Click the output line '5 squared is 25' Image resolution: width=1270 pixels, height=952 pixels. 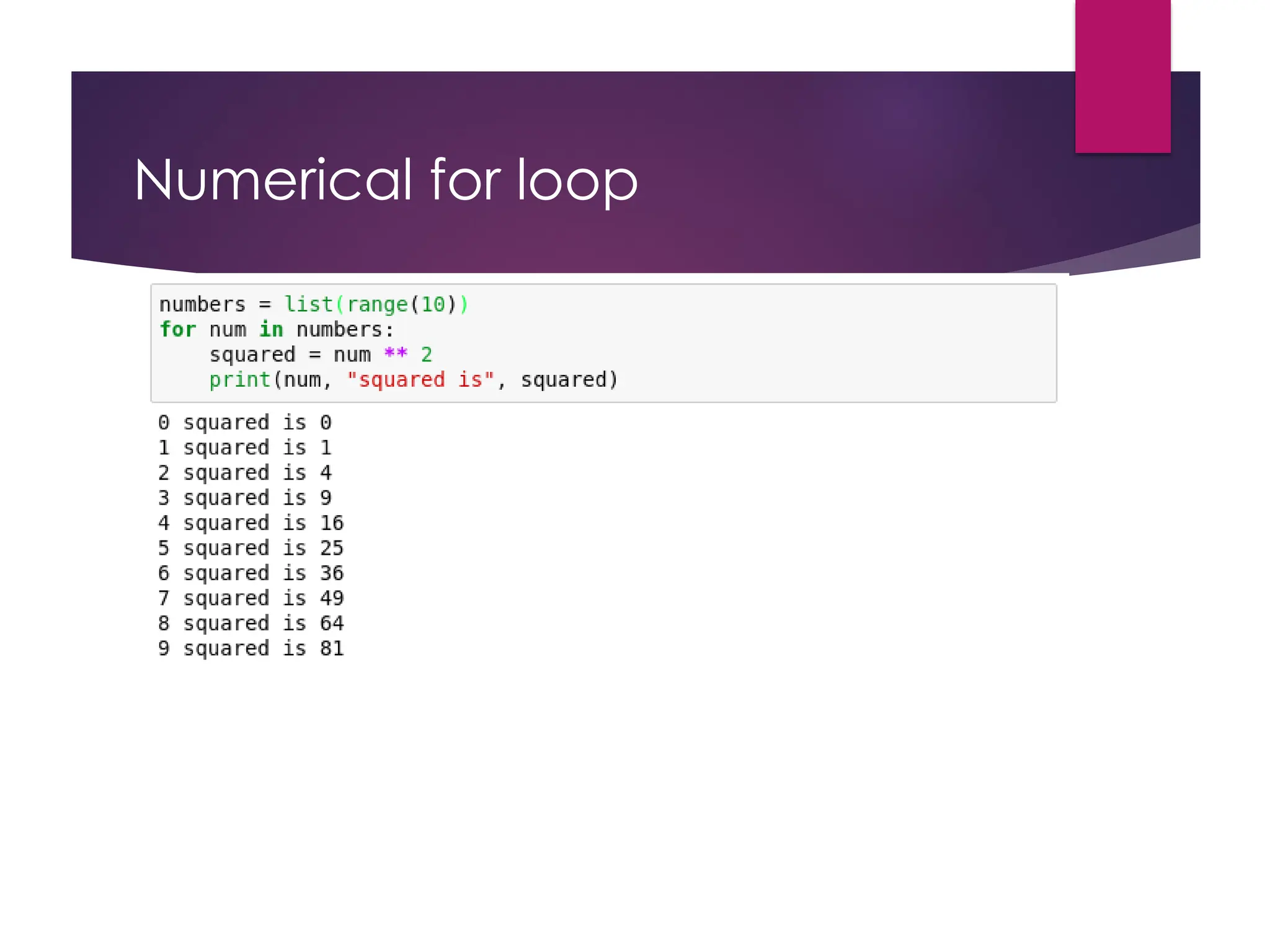251,548
